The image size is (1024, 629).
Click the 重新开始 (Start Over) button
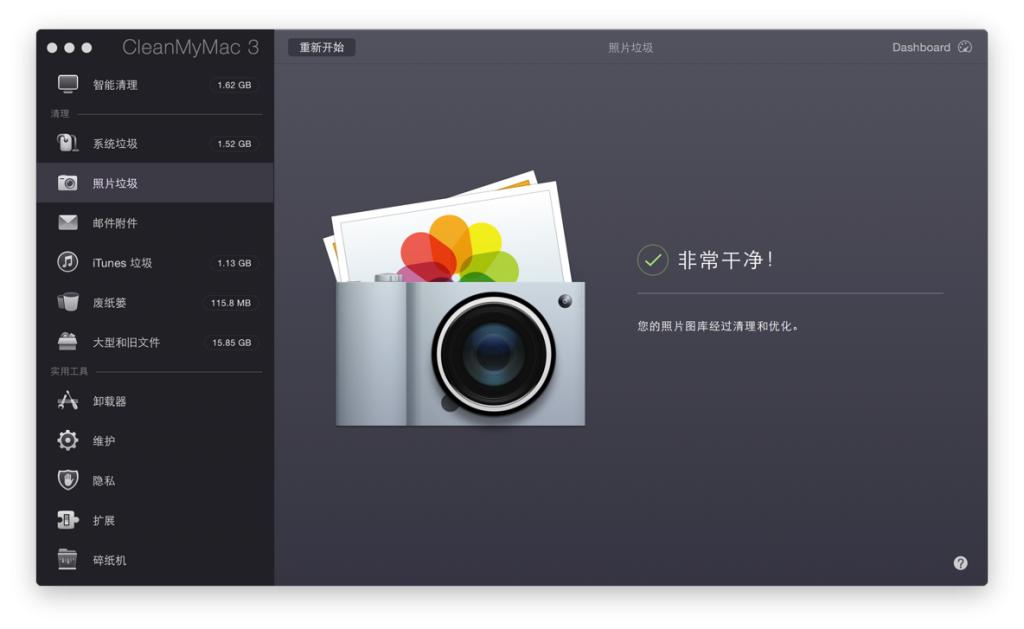[321, 47]
